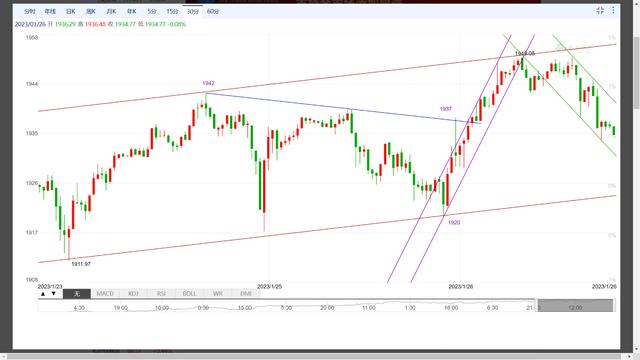Click the vertical page scrollbar thumb

[636, 73]
